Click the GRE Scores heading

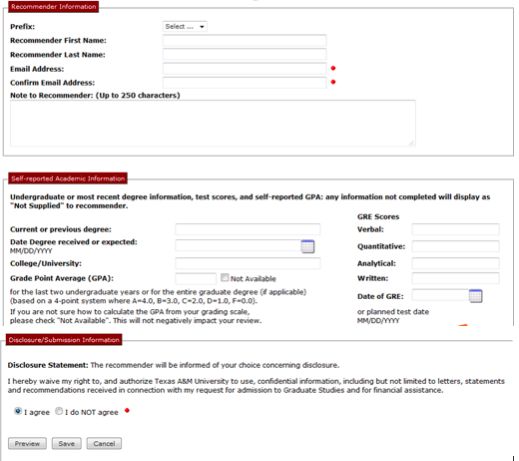pos(378,217)
